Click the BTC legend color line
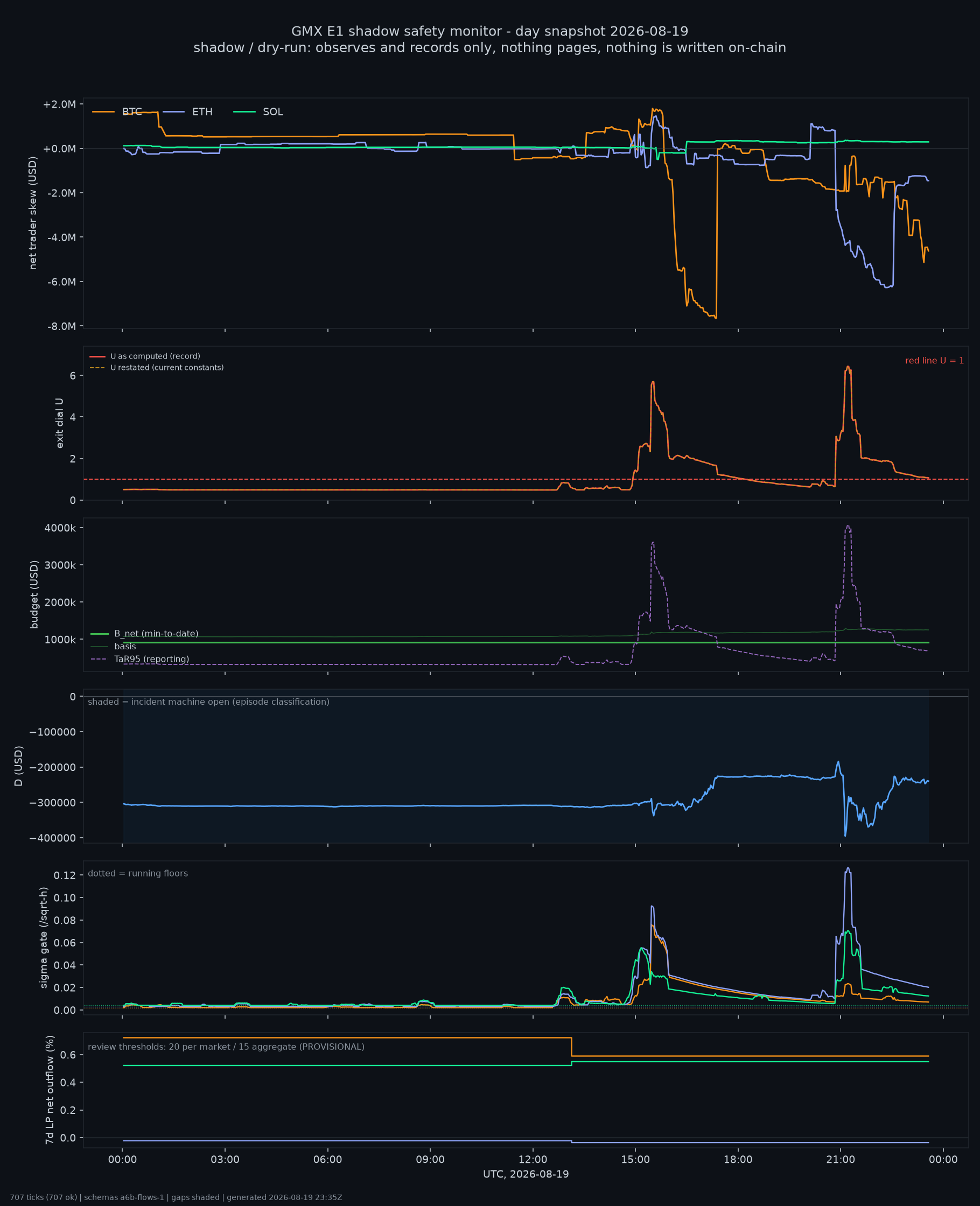This screenshot has height=1206, width=980. coord(103,112)
